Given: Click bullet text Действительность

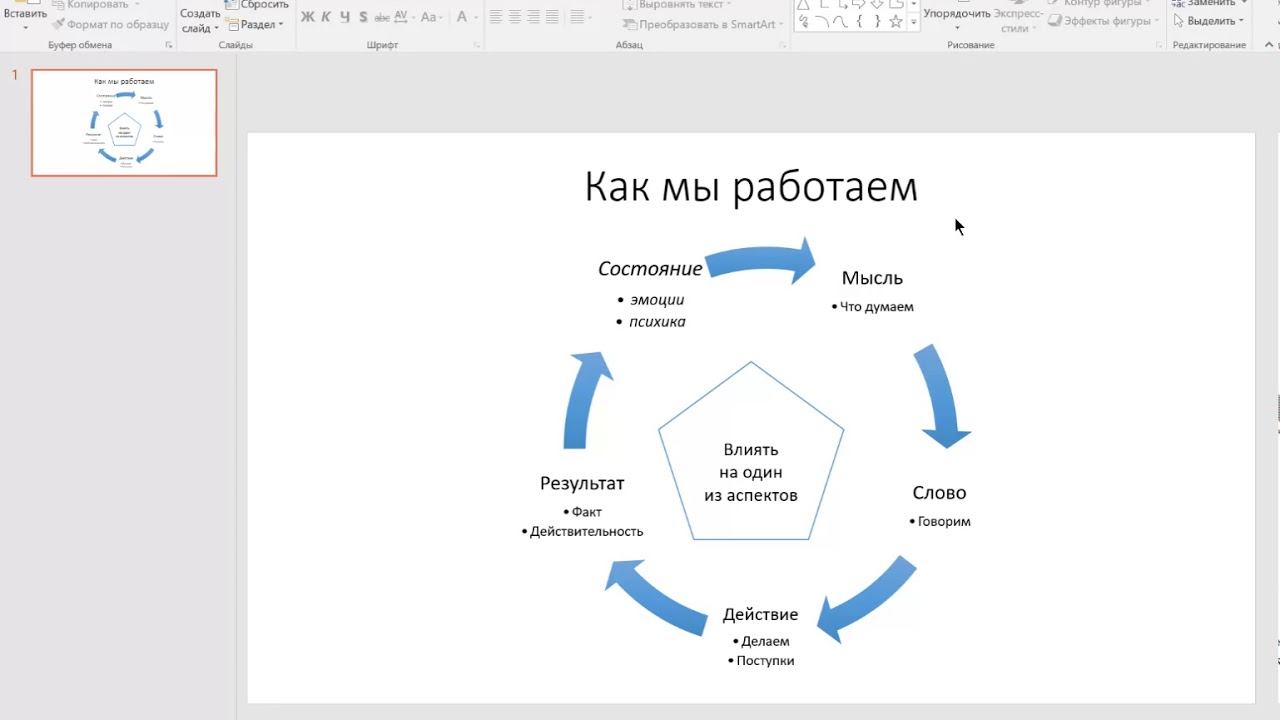Looking at the screenshot, I should click(586, 532).
